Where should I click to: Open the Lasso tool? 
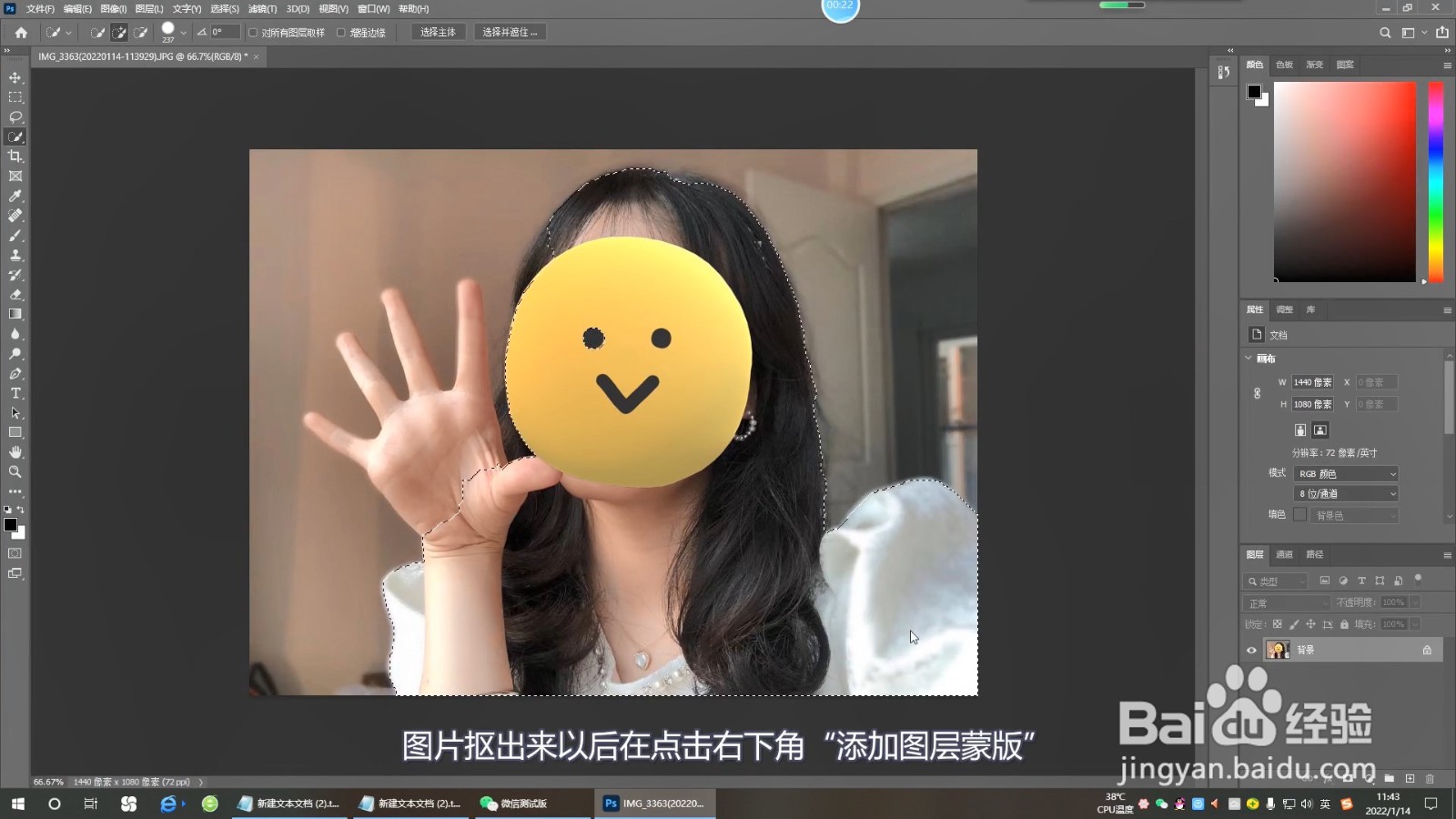pyautogui.click(x=15, y=116)
